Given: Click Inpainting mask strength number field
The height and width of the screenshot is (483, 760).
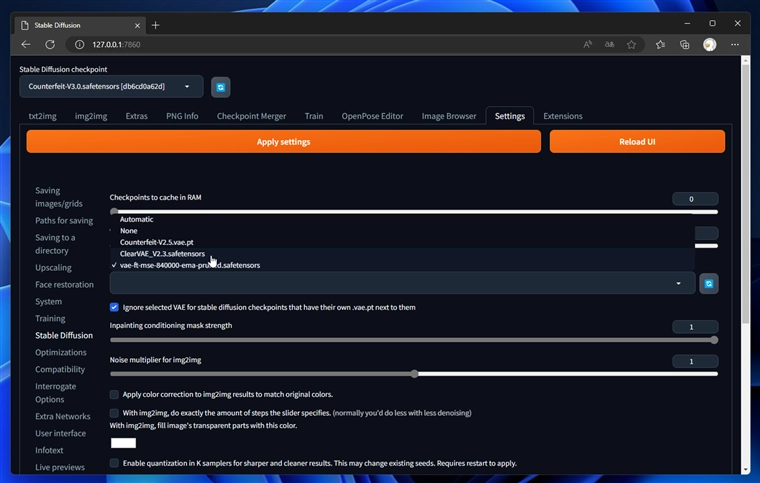Looking at the screenshot, I should tap(695, 327).
